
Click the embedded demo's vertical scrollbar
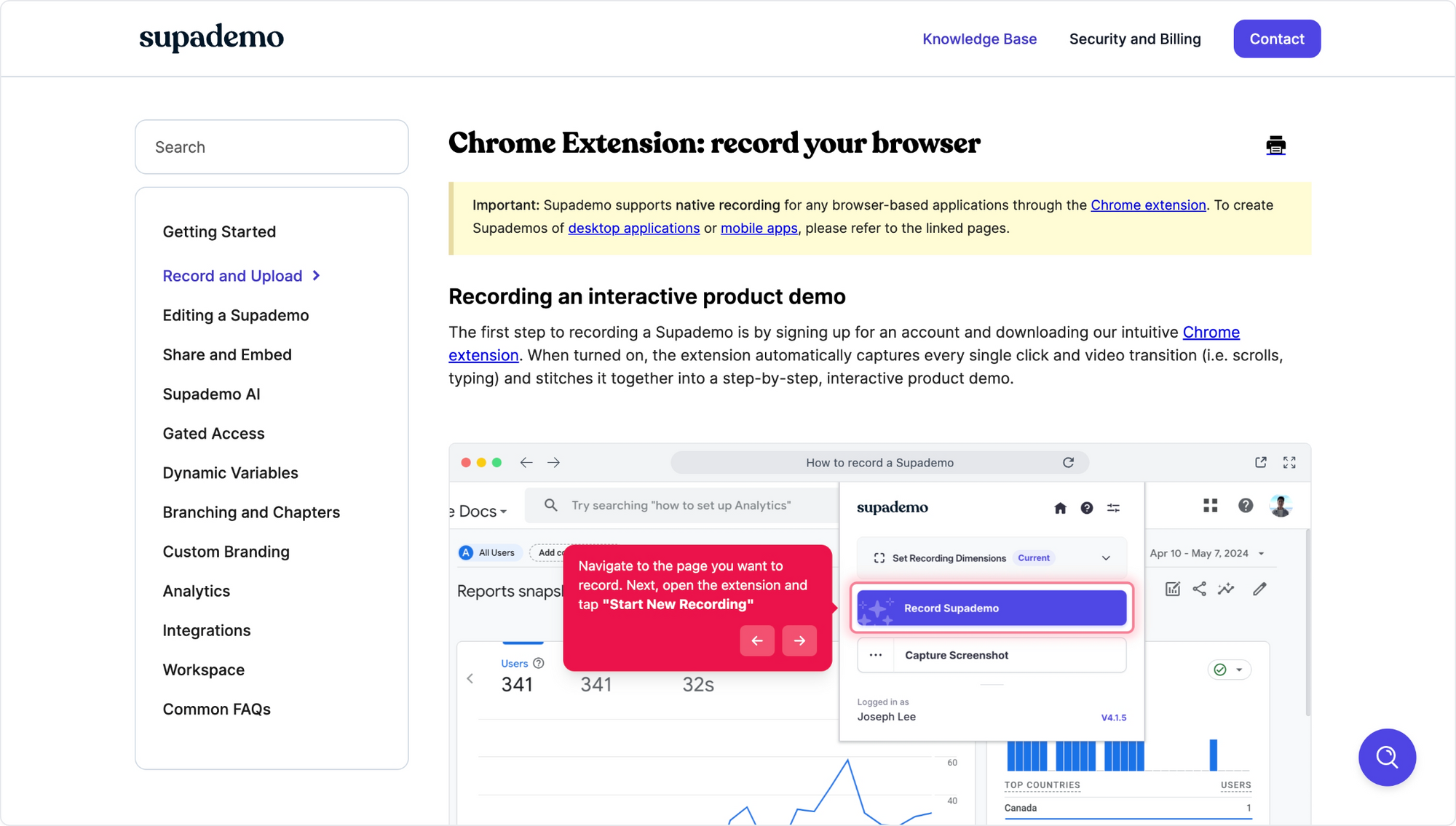[1307, 622]
